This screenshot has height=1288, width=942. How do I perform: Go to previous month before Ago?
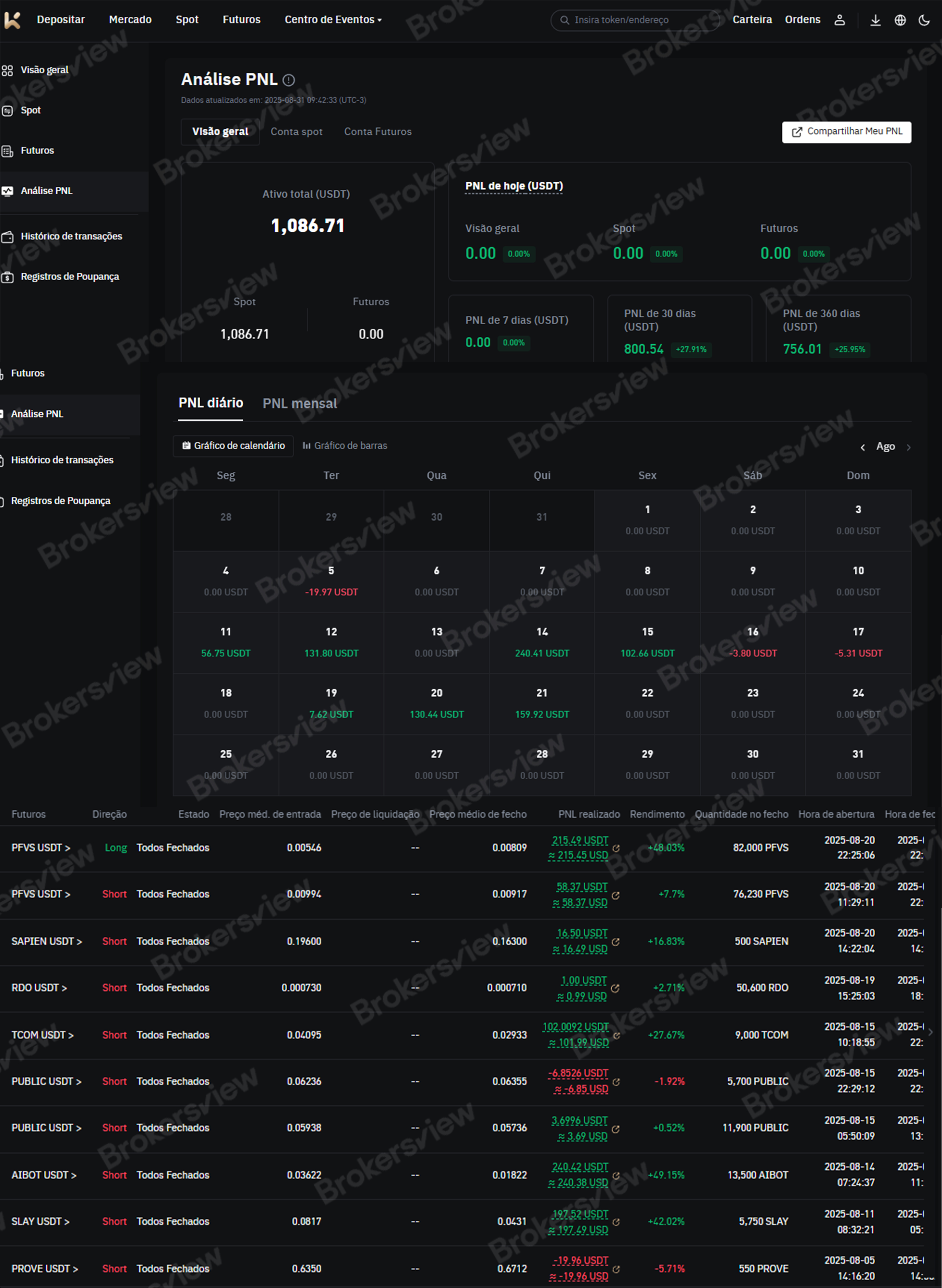pyautogui.click(x=863, y=447)
